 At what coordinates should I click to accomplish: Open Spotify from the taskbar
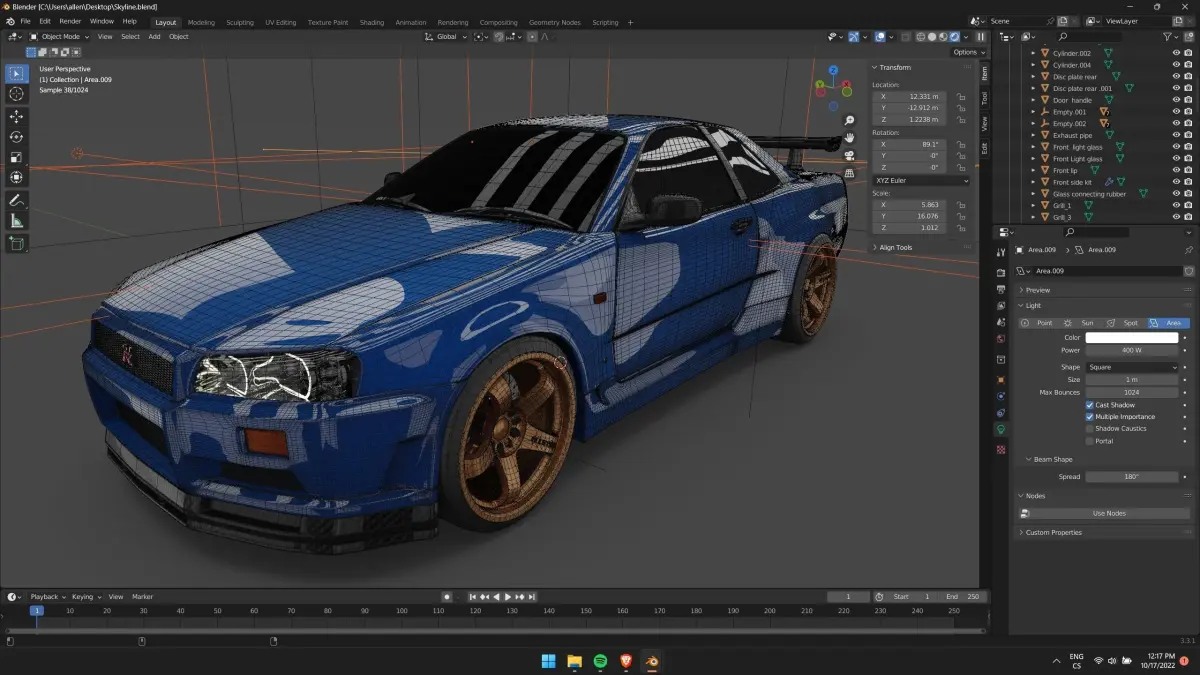pos(600,661)
